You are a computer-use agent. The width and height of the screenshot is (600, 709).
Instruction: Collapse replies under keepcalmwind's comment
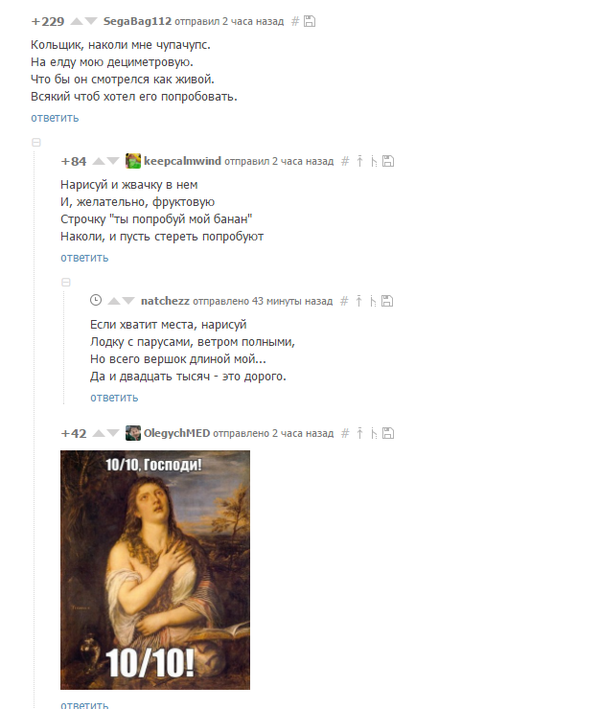[66, 282]
